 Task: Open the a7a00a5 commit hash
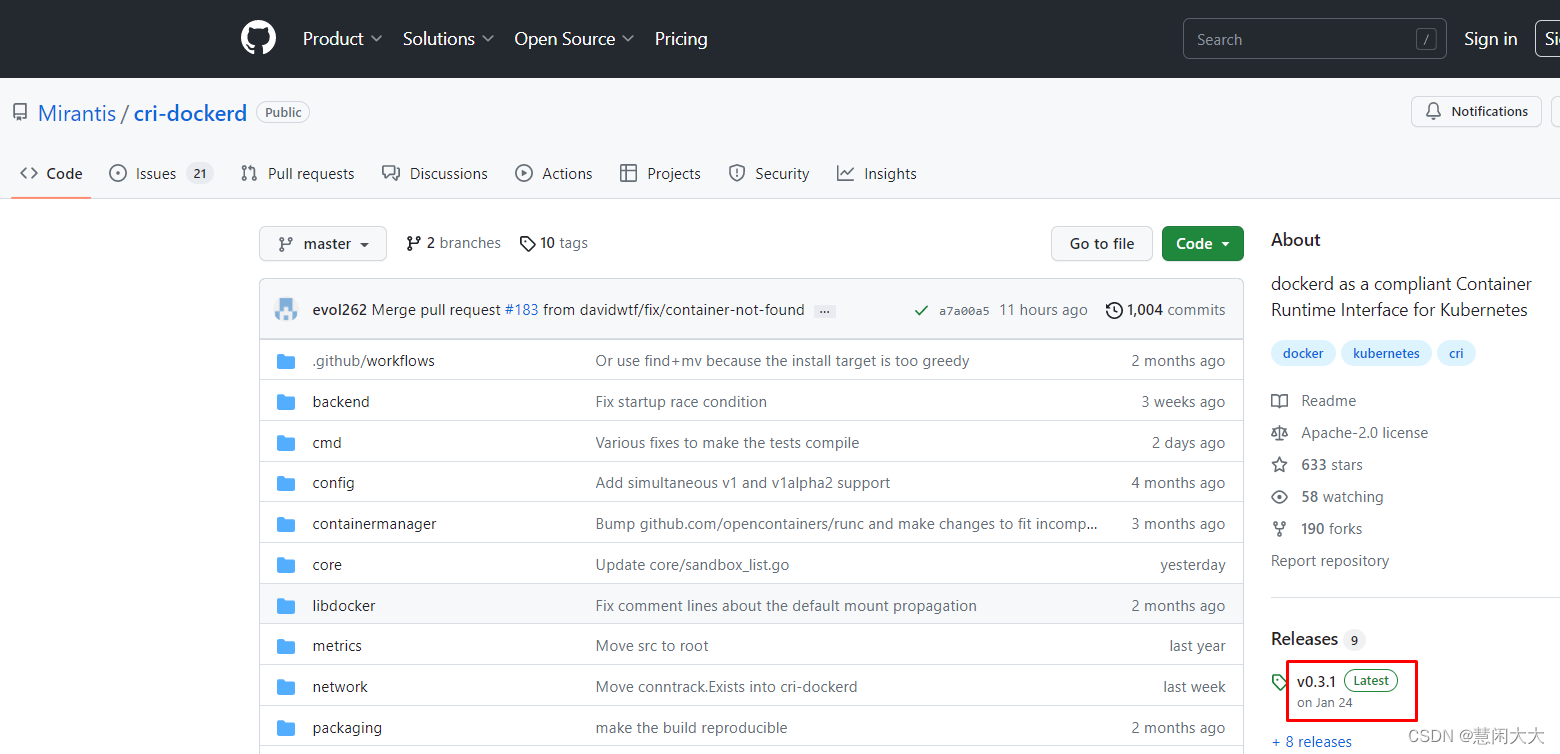click(x=964, y=311)
